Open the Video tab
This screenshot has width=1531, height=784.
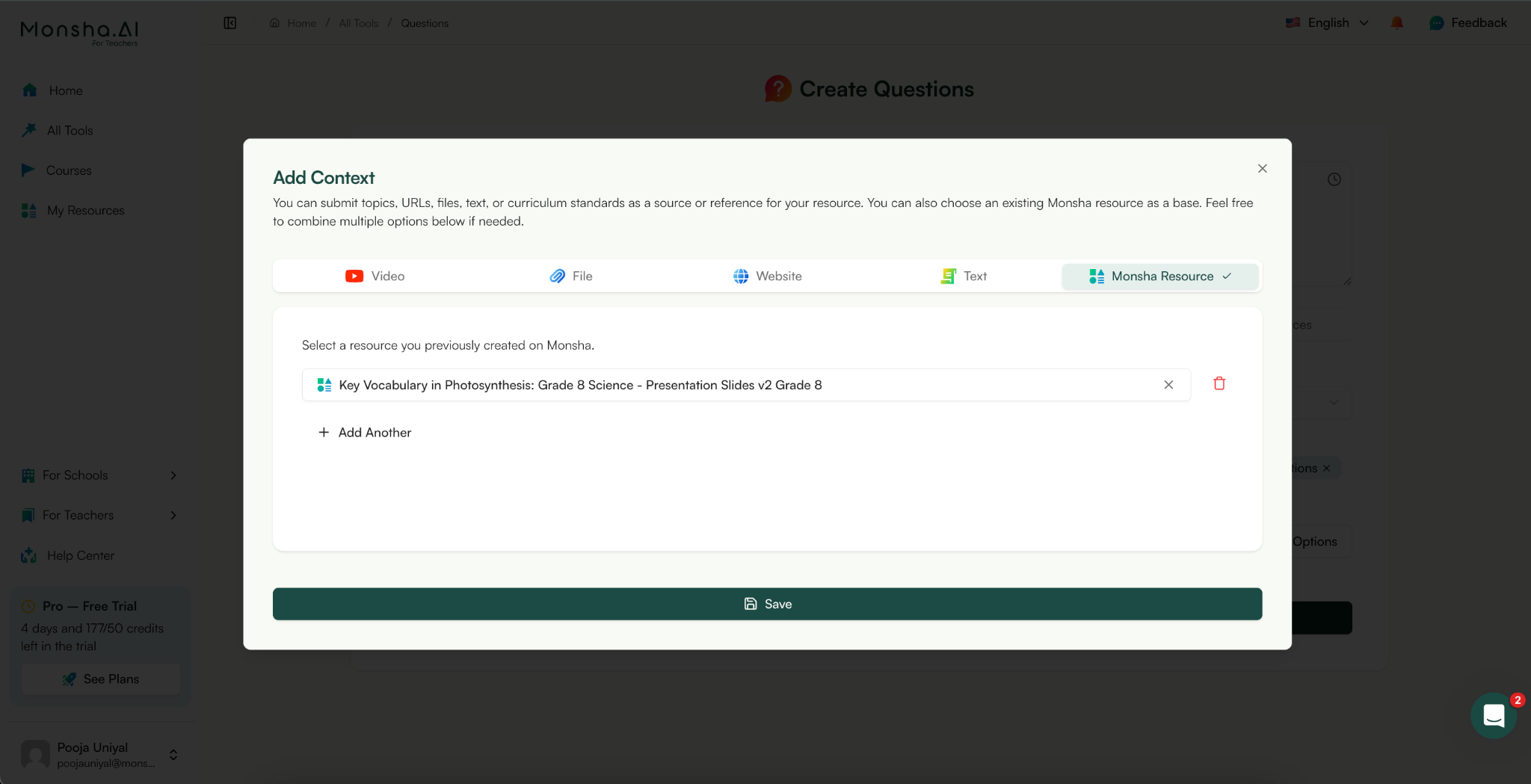(x=375, y=276)
